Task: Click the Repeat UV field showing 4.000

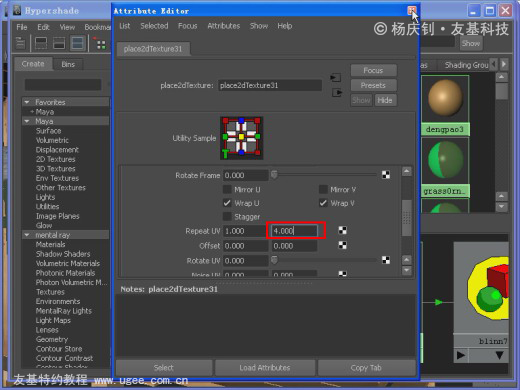Action: click(295, 231)
